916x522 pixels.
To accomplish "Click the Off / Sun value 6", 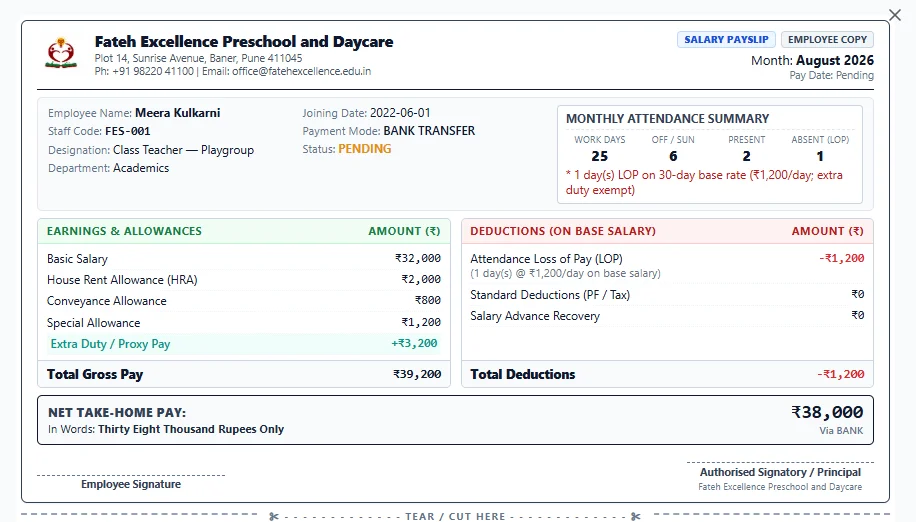I will coord(673,156).
